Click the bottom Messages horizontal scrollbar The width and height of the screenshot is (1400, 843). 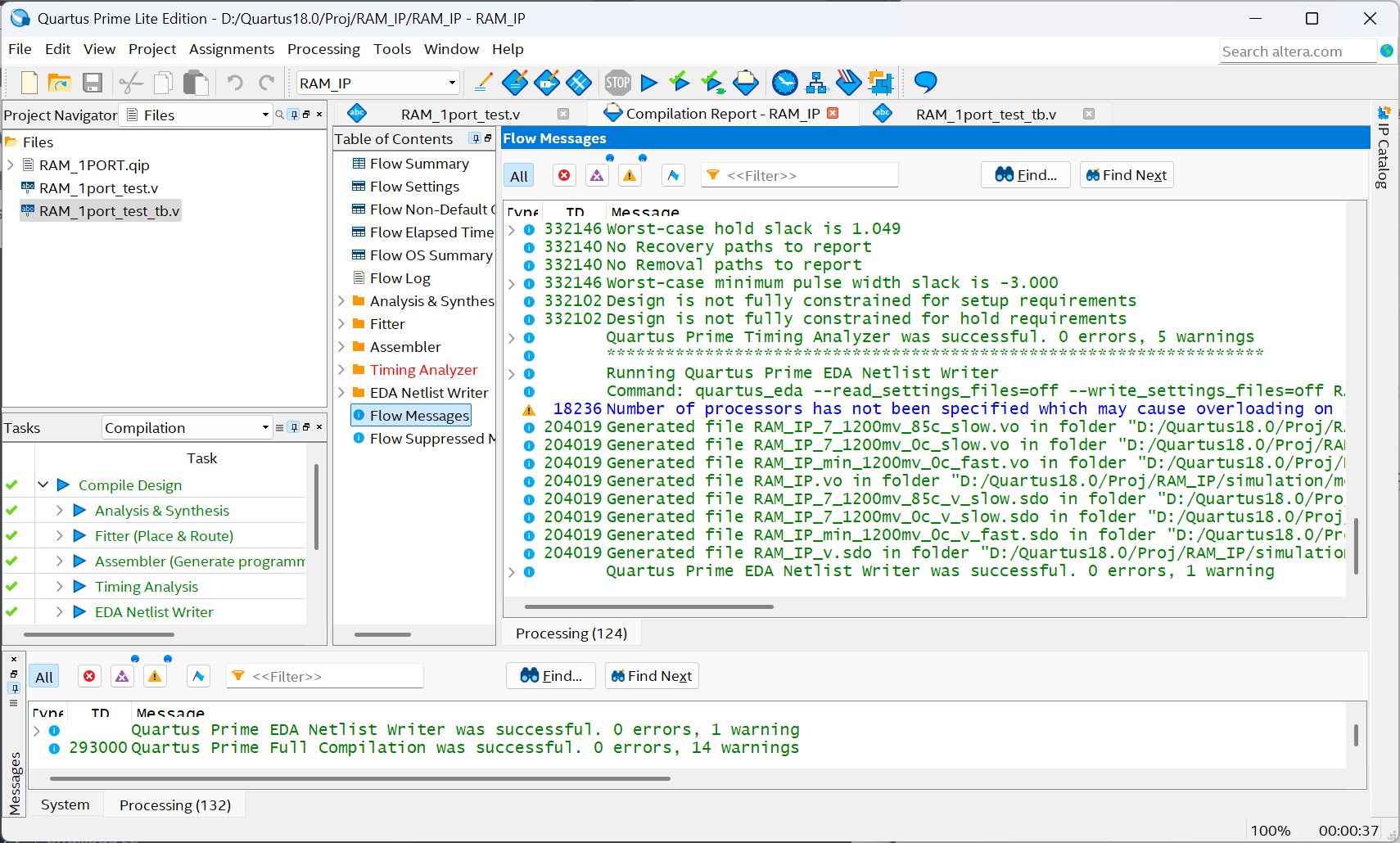click(360, 779)
